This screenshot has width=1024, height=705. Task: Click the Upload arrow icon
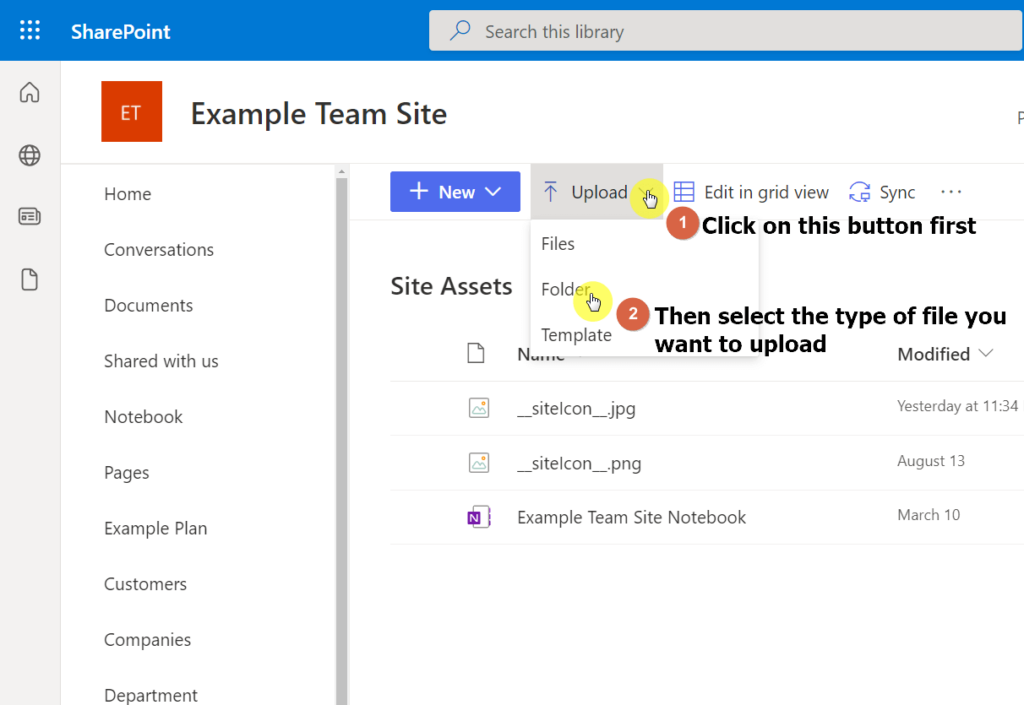[x=551, y=192]
